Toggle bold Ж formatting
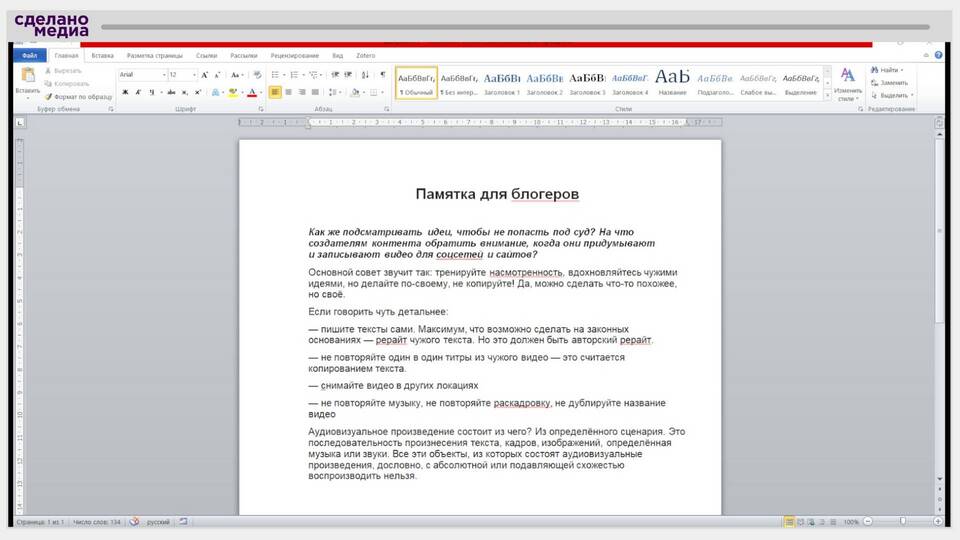 coord(126,92)
